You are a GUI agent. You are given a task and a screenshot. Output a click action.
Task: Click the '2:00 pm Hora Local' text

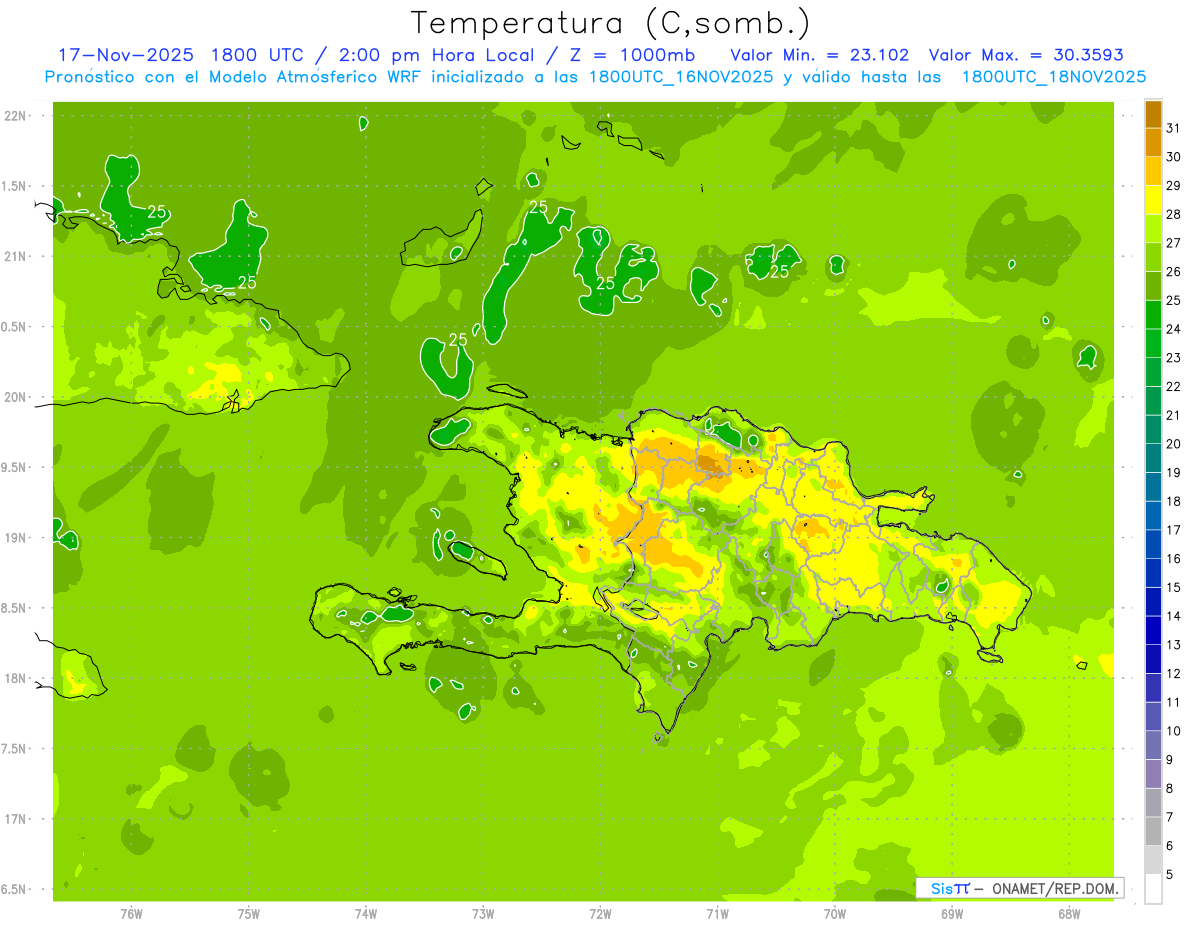[433, 55]
